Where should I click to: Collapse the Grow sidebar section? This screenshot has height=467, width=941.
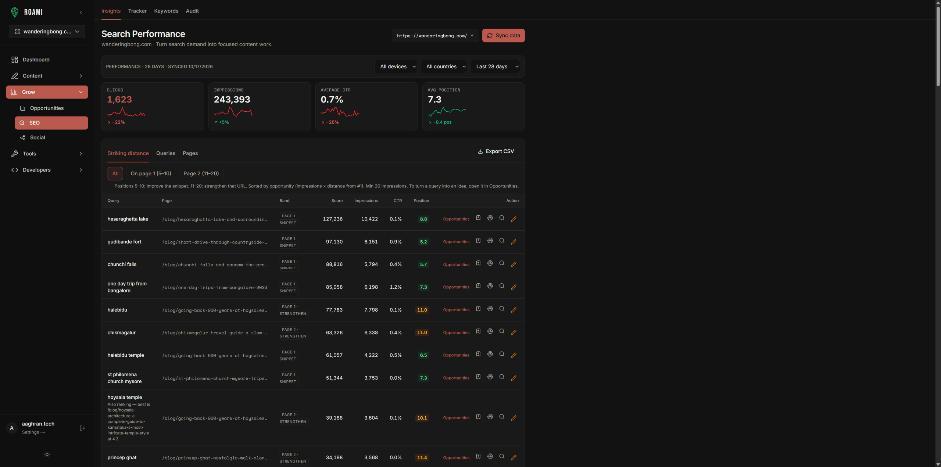(x=47, y=92)
